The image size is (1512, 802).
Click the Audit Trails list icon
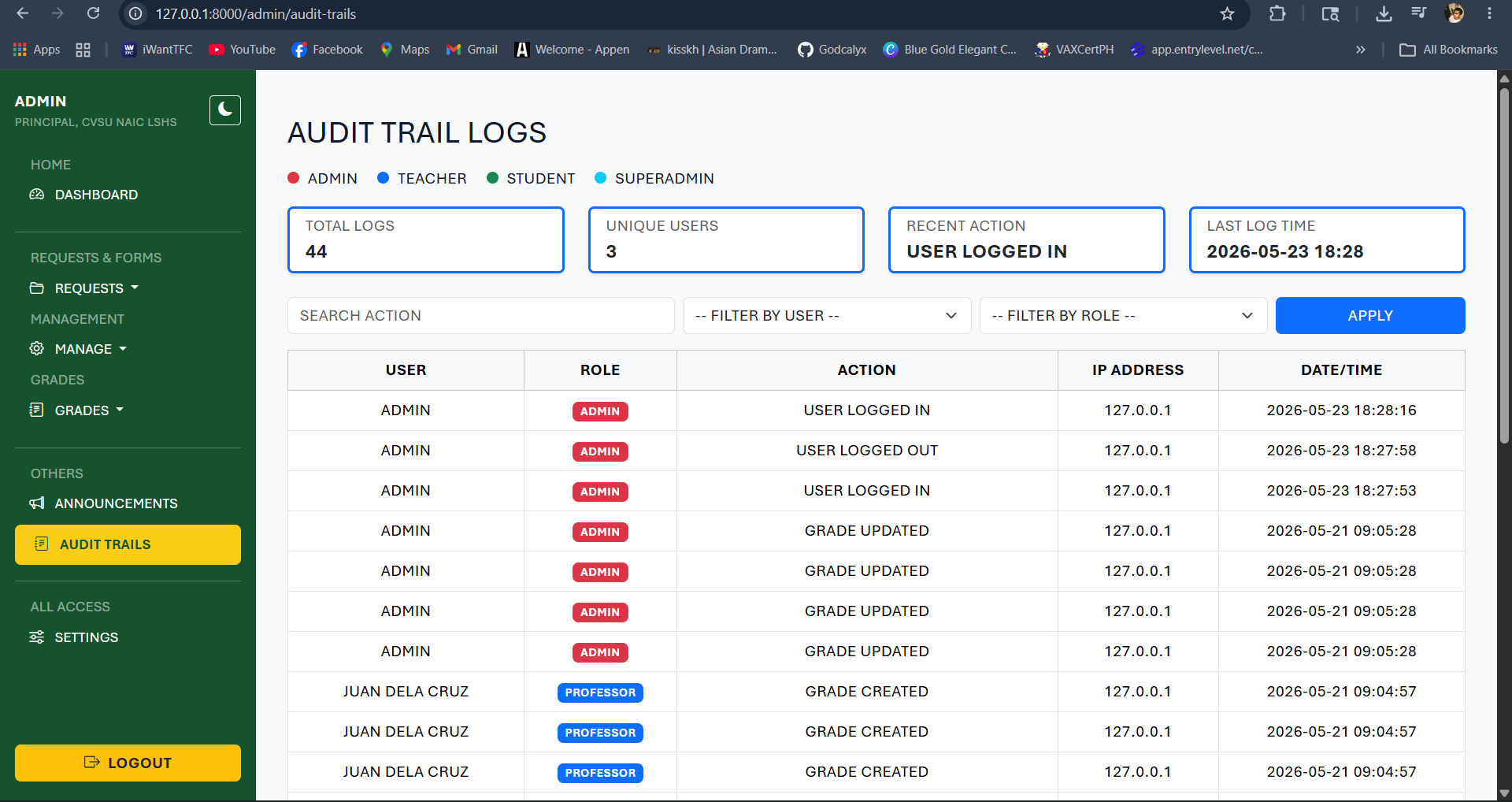coord(42,544)
